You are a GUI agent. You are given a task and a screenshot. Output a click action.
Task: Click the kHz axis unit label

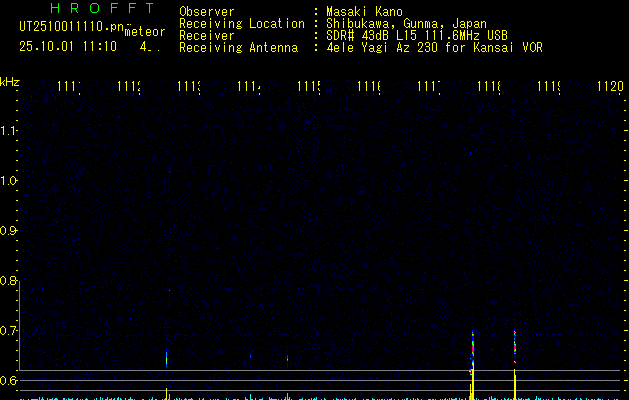[10, 82]
